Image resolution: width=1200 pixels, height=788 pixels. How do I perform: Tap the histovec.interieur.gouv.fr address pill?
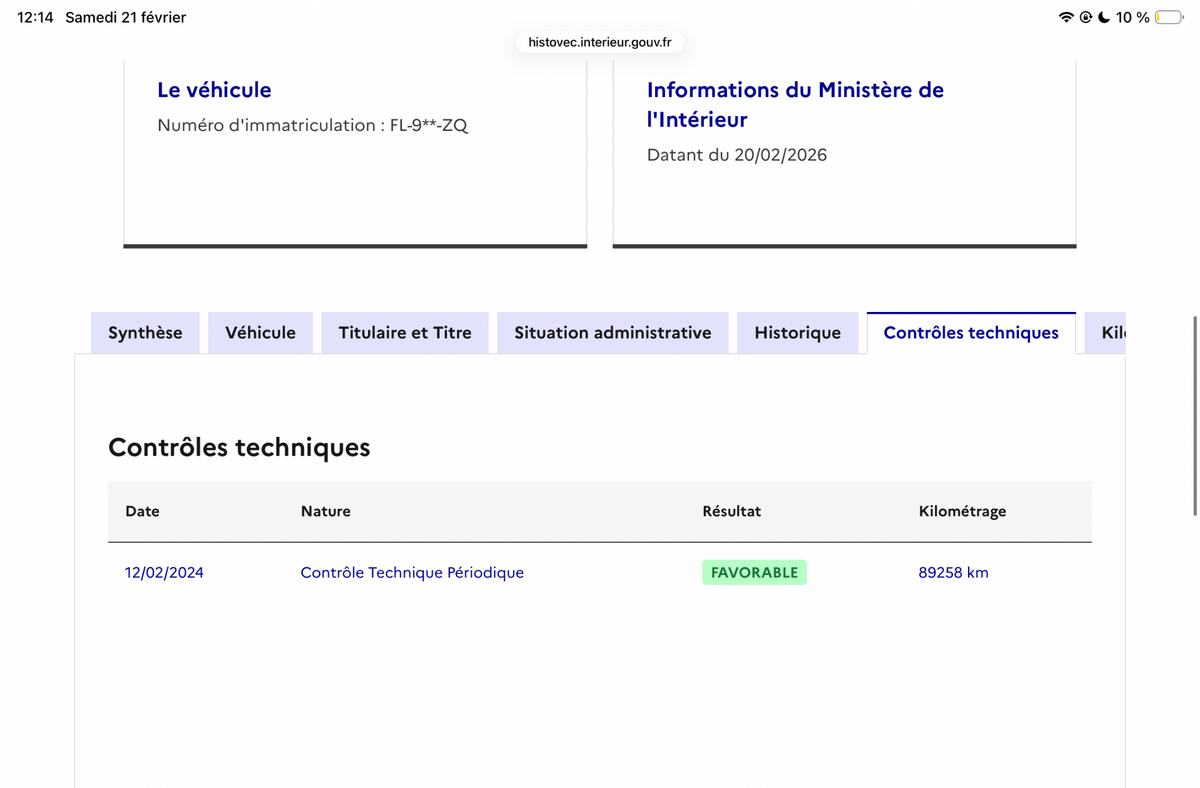(600, 42)
